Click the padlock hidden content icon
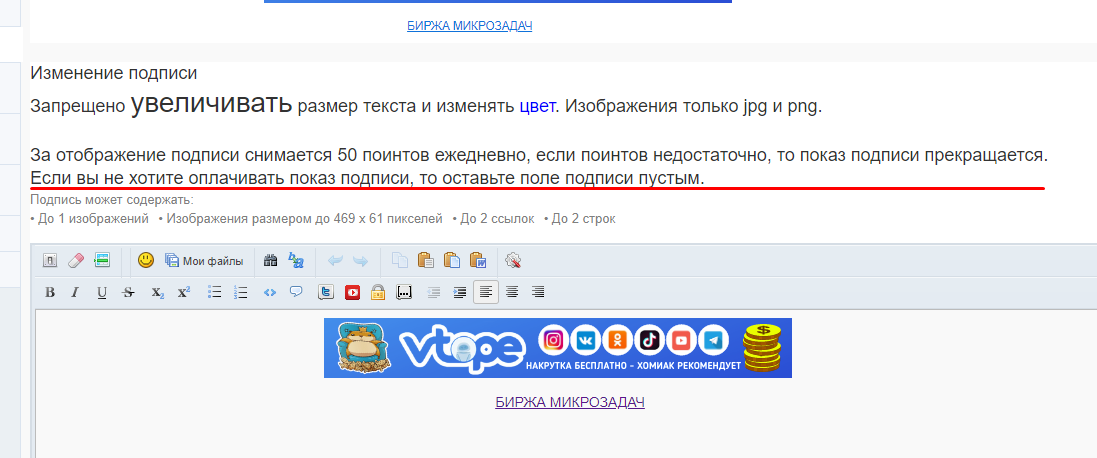This screenshot has width=1097, height=458. (378, 292)
